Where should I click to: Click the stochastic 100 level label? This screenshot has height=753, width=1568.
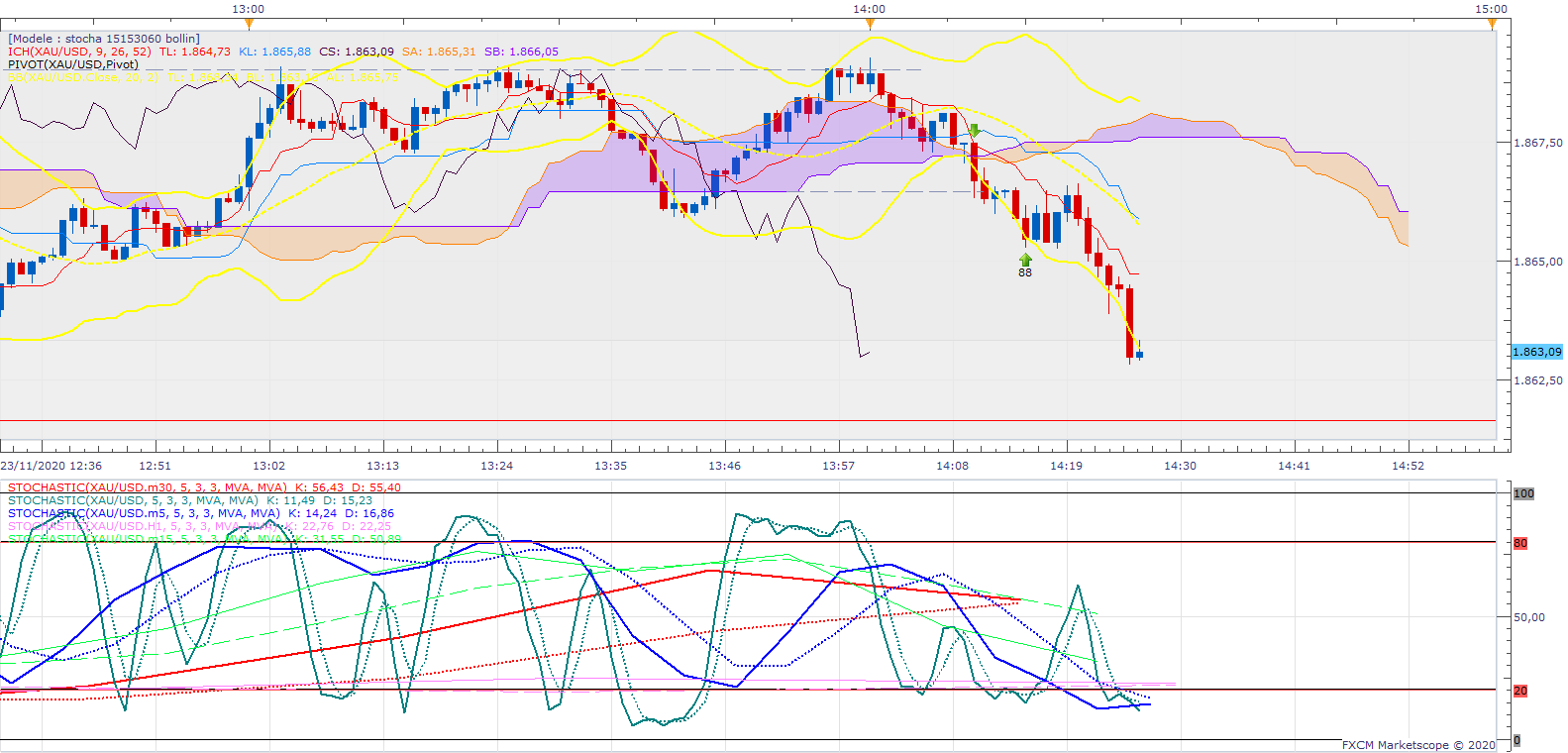(1523, 493)
